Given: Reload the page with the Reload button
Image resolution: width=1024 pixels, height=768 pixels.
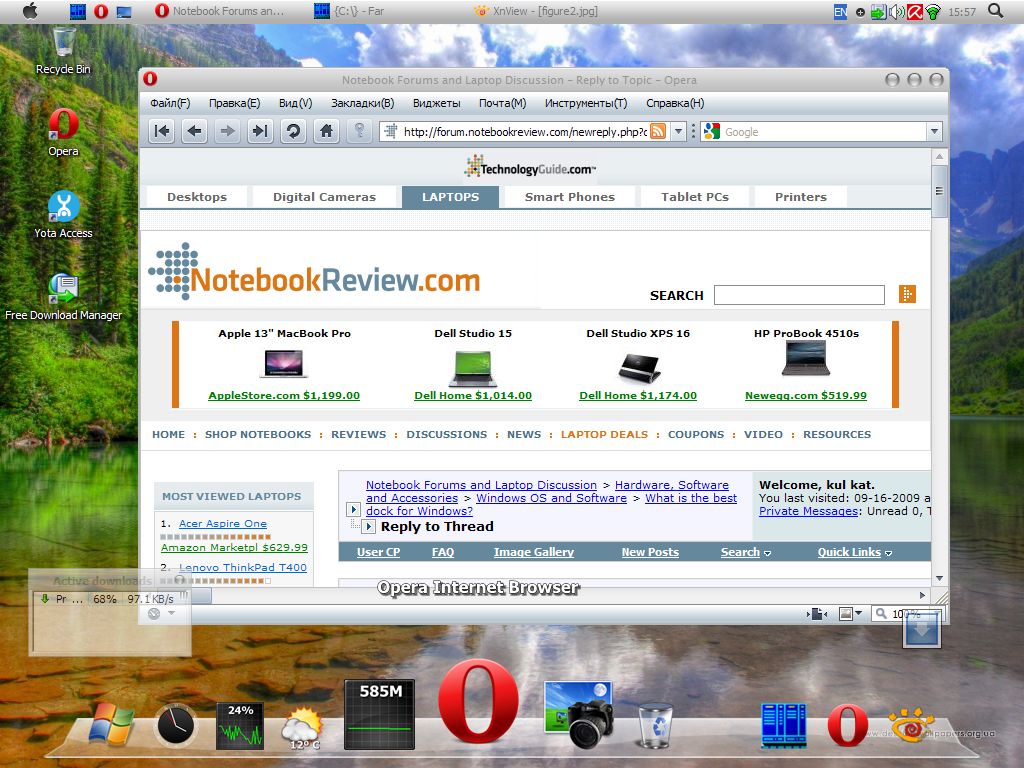Looking at the screenshot, I should click(x=293, y=131).
